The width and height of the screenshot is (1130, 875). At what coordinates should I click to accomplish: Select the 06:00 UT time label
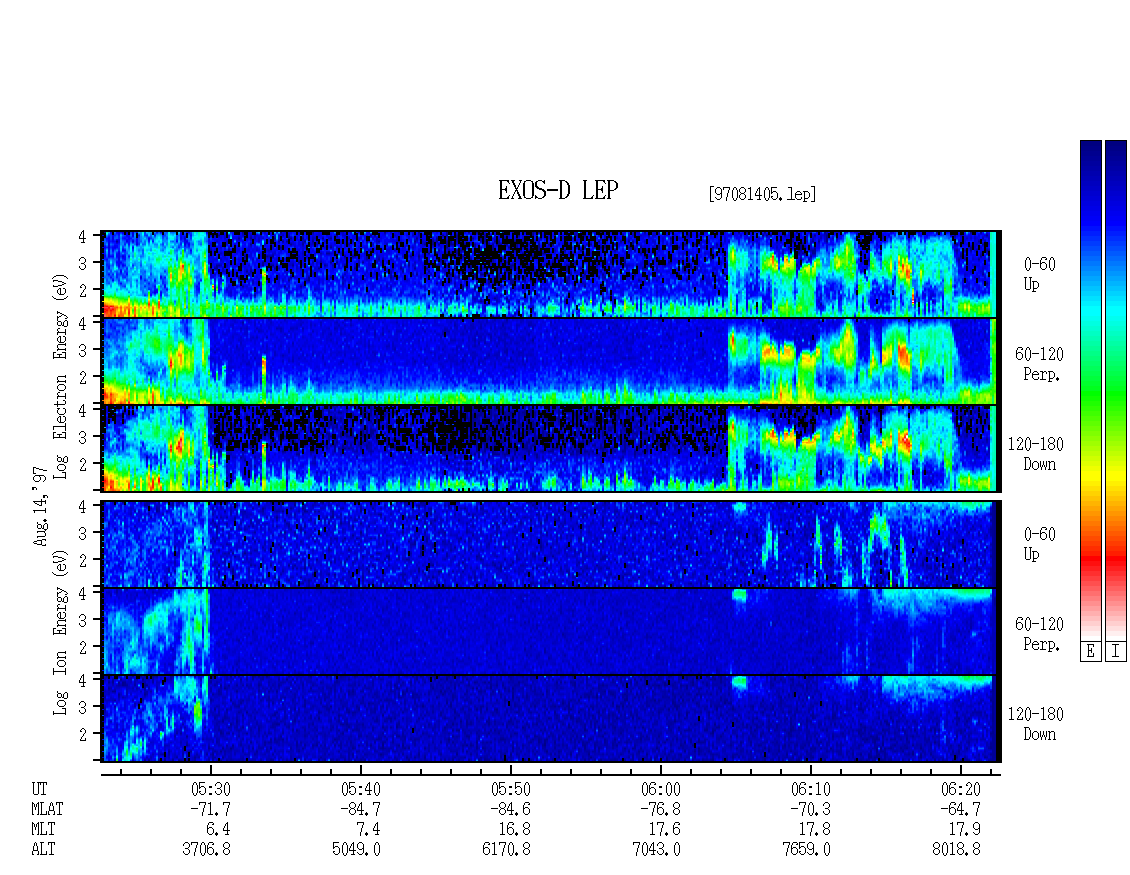(660, 789)
